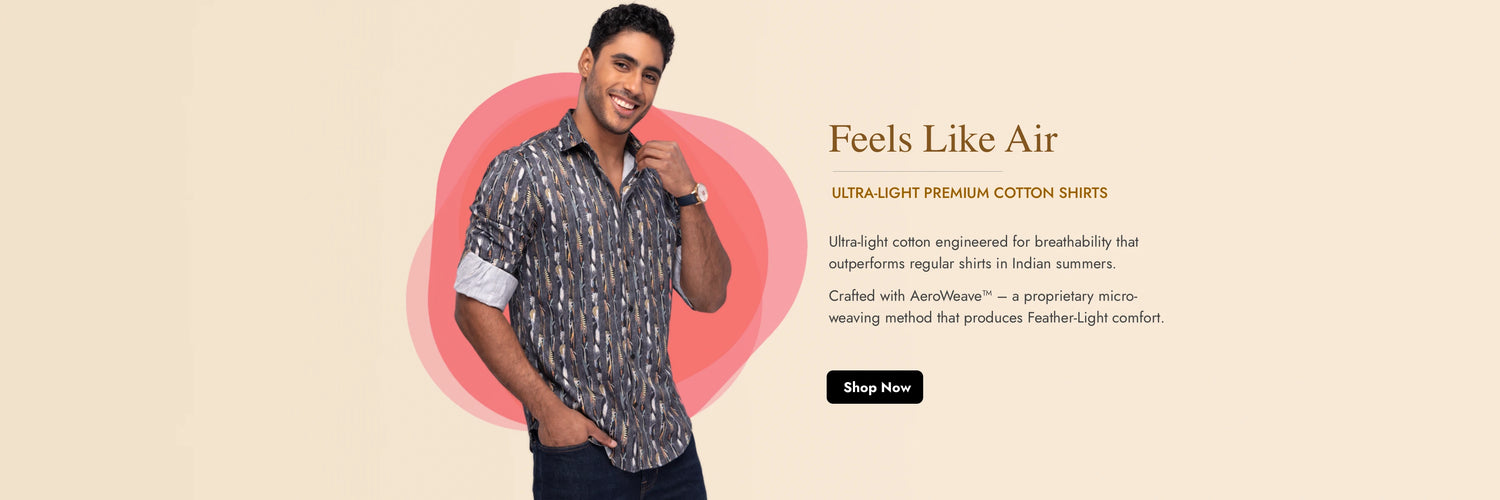This screenshot has width=1500, height=500.
Task: Click the model's wristwatch
Action: (x=692, y=196)
